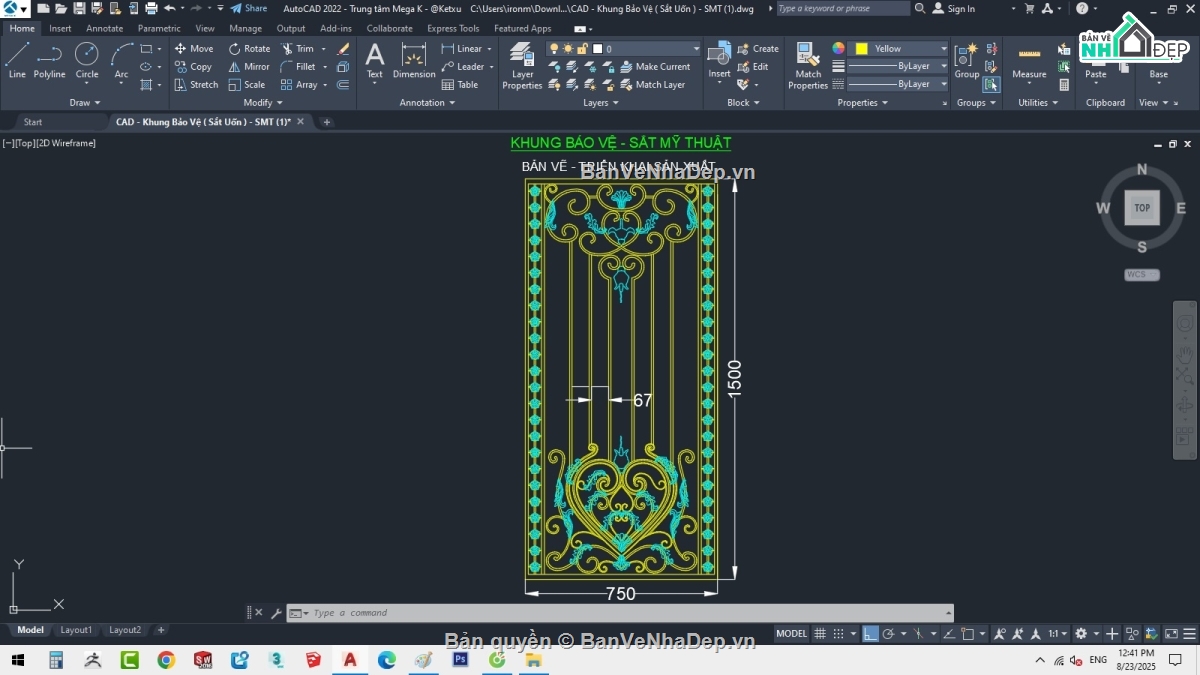Open the Express Tools tab
The image size is (1200, 675).
click(453, 28)
